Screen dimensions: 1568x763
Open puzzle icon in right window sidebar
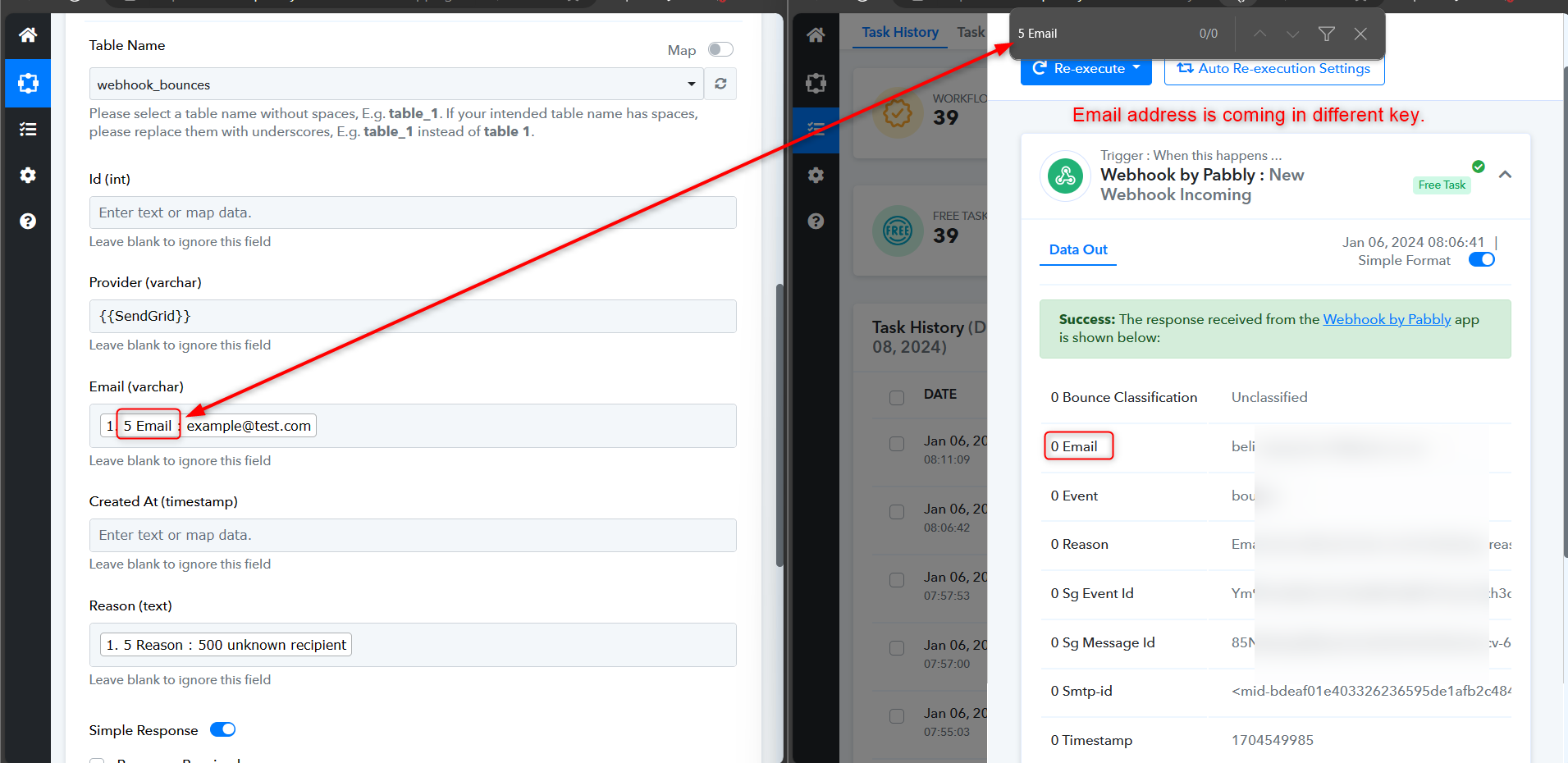pyautogui.click(x=816, y=83)
